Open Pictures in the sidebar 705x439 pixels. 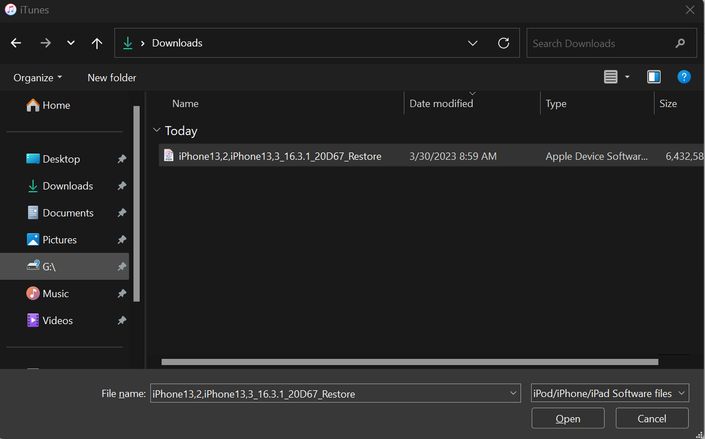point(52,240)
